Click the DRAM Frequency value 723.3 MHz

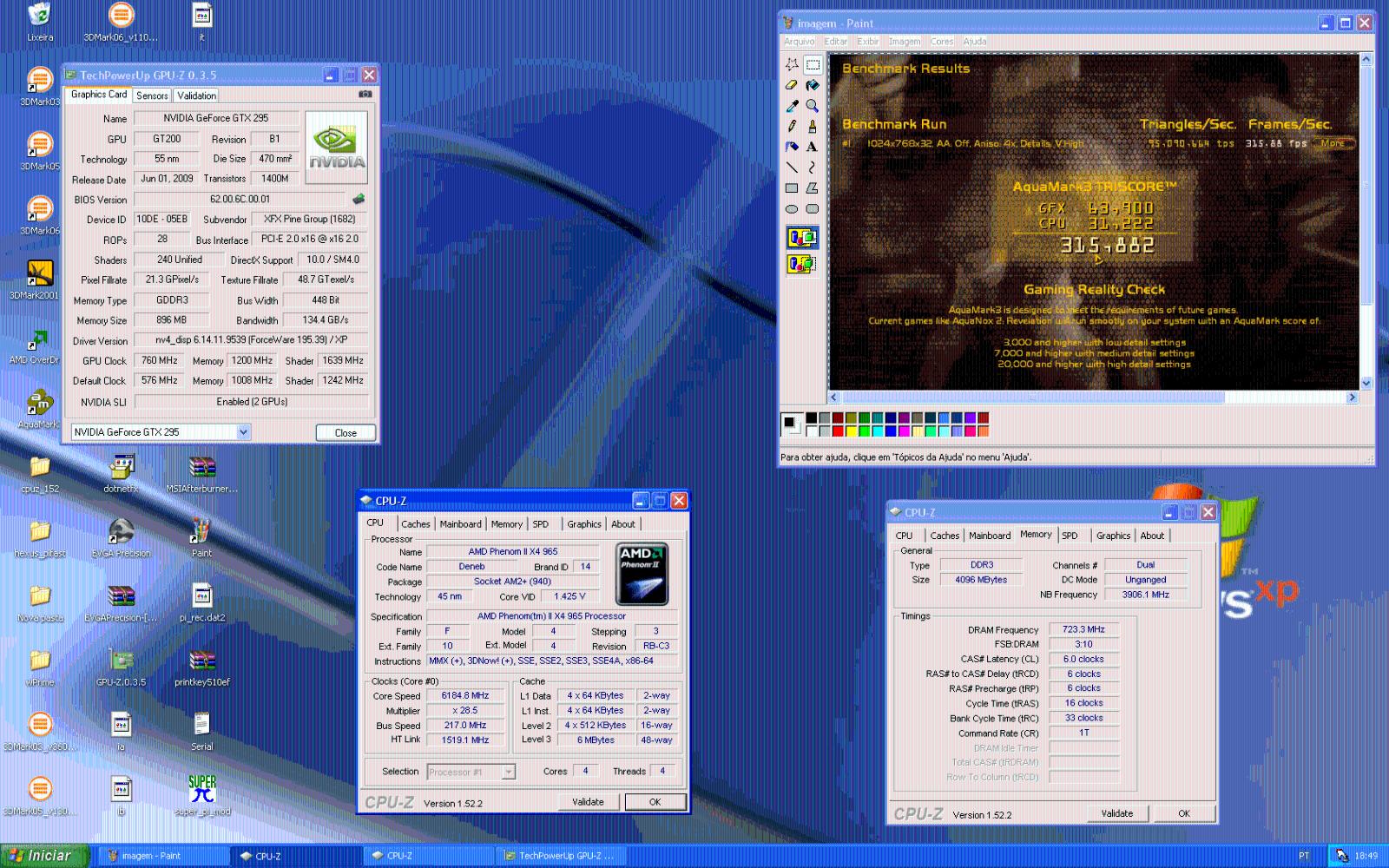pos(1083,629)
